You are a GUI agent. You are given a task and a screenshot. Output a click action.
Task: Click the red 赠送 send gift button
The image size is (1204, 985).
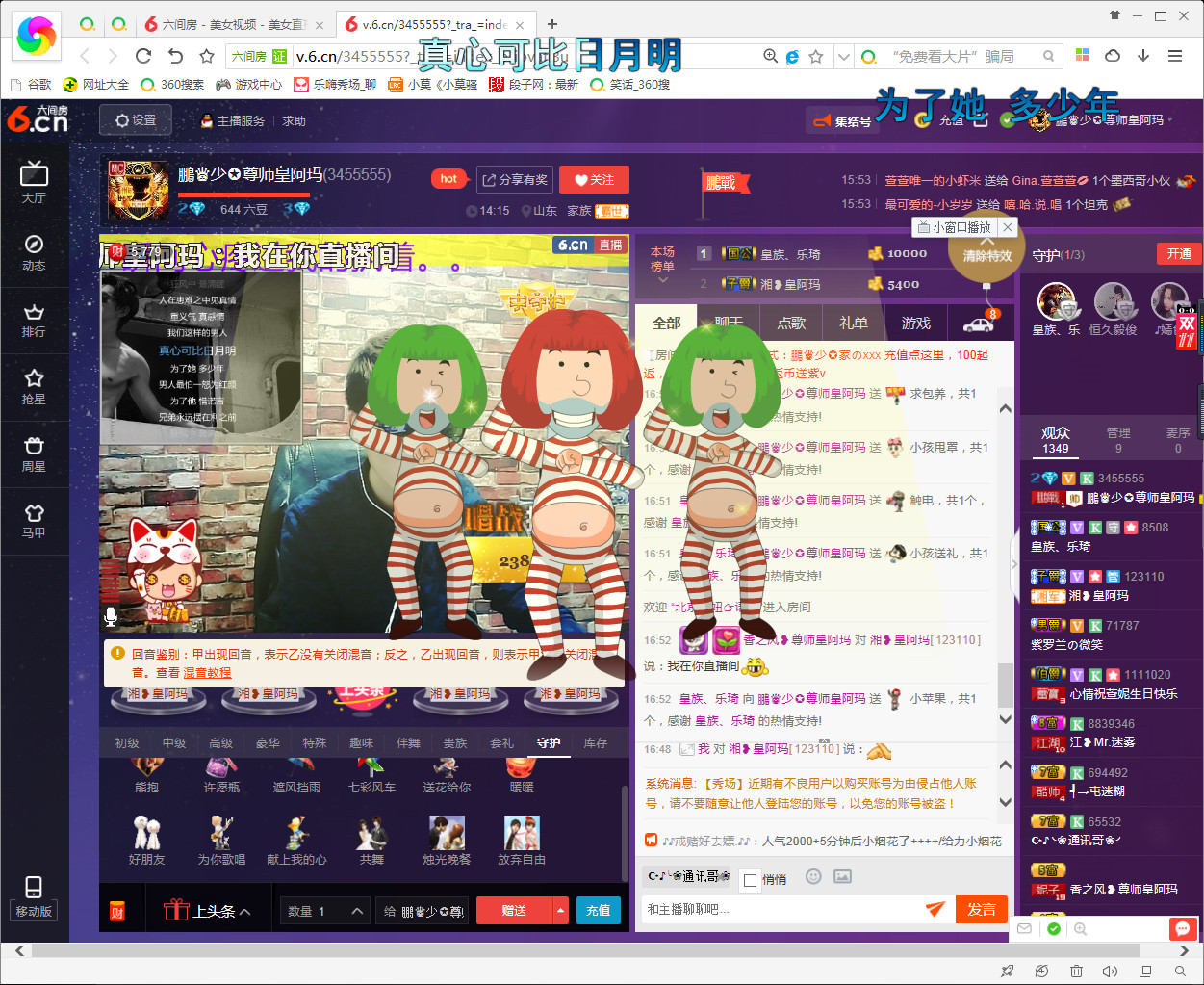coord(514,911)
